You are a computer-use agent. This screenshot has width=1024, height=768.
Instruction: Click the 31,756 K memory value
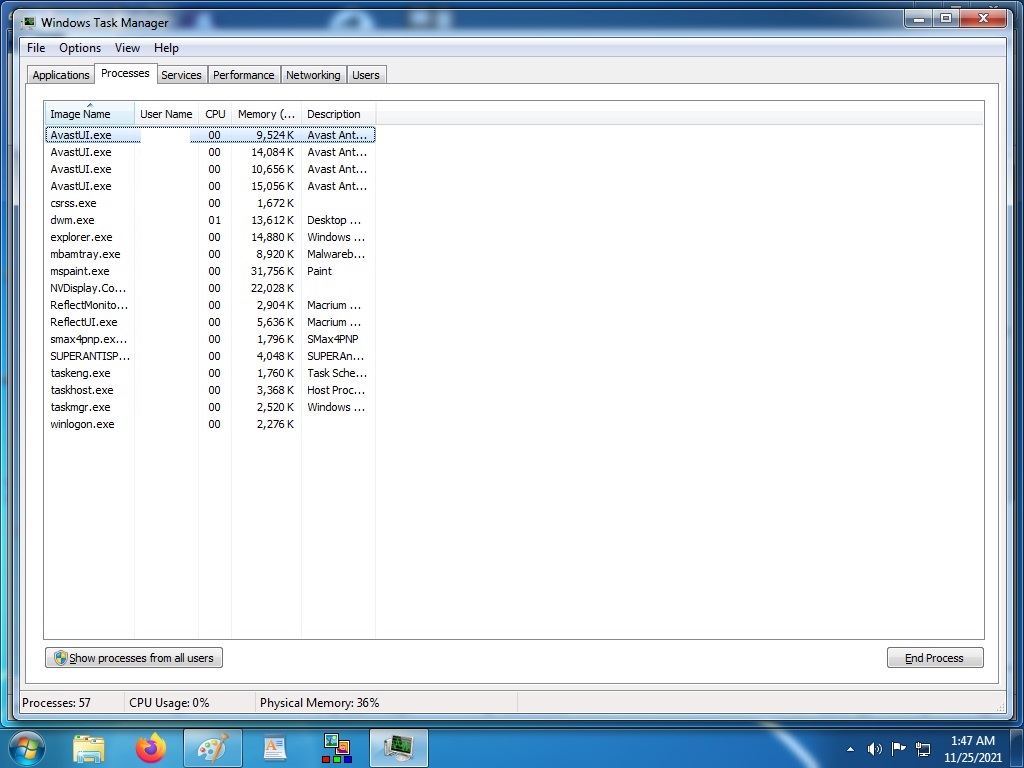coord(272,271)
